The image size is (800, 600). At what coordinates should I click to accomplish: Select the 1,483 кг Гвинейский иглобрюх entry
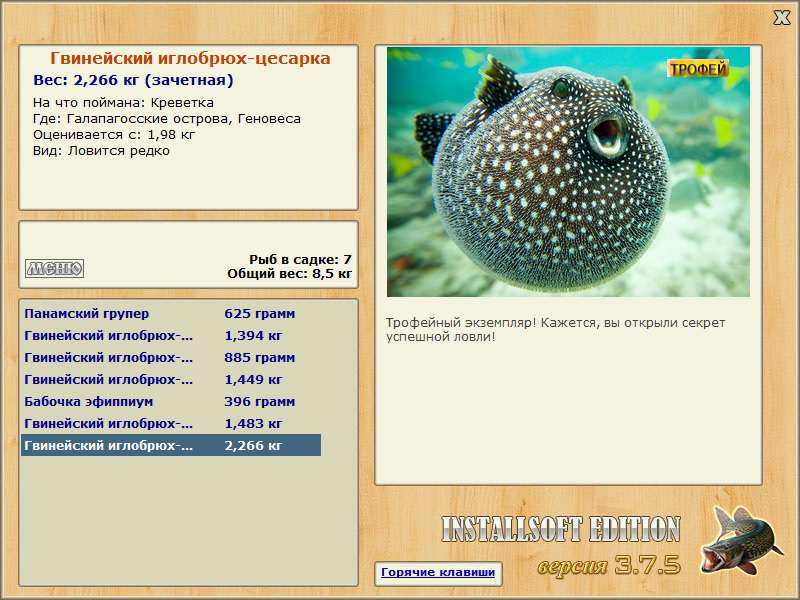pyautogui.click(x=171, y=423)
